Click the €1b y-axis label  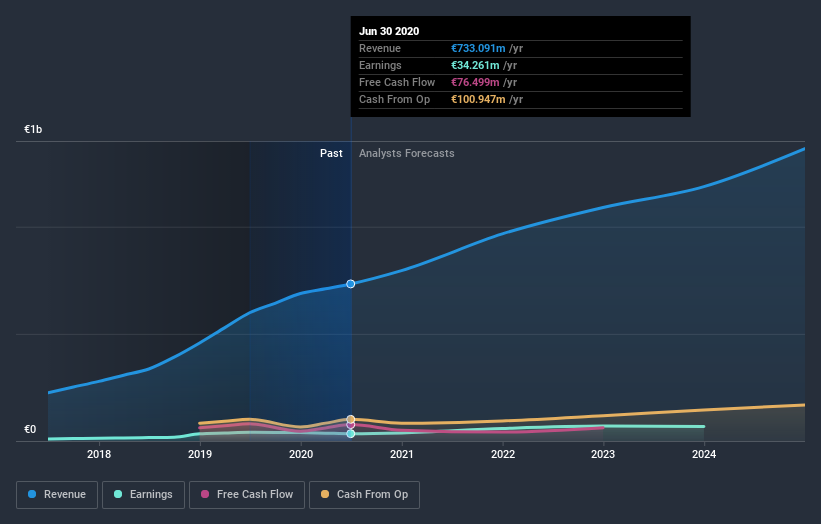pyautogui.click(x=33, y=129)
